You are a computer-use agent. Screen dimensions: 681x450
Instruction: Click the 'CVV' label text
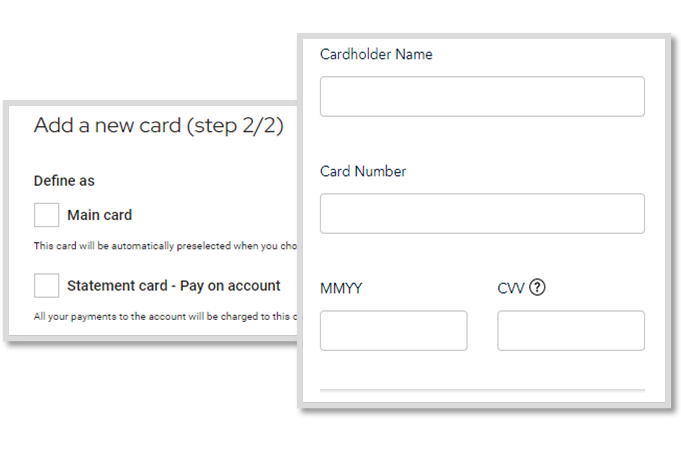pyautogui.click(x=511, y=288)
